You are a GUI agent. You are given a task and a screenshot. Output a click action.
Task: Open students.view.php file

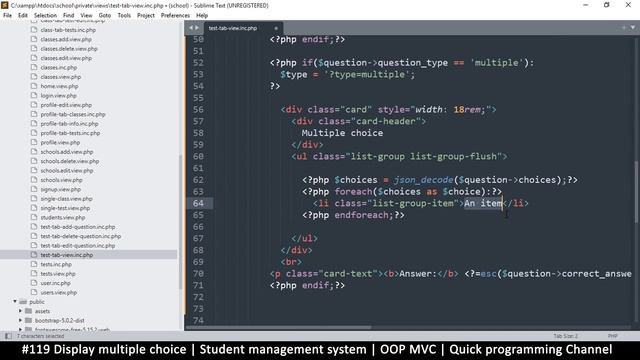63,218
